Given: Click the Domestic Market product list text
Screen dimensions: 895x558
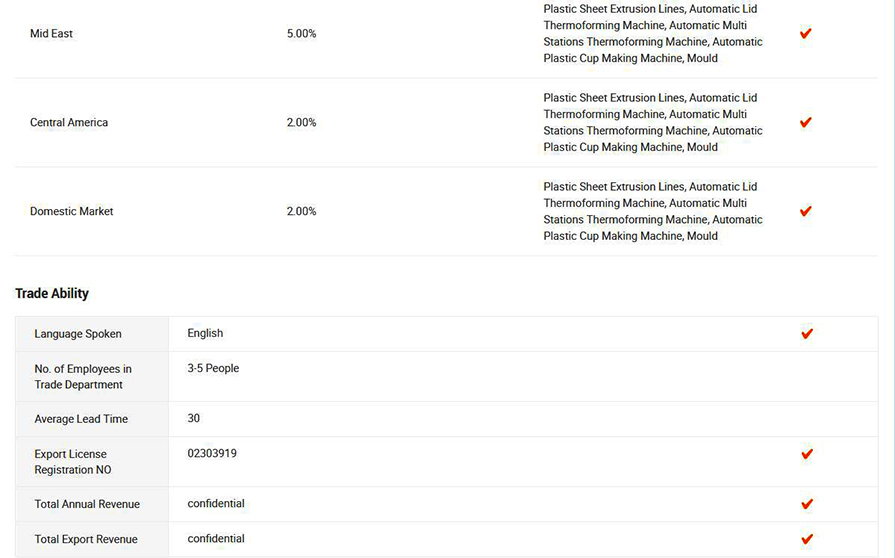Looking at the screenshot, I should click(652, 211).
